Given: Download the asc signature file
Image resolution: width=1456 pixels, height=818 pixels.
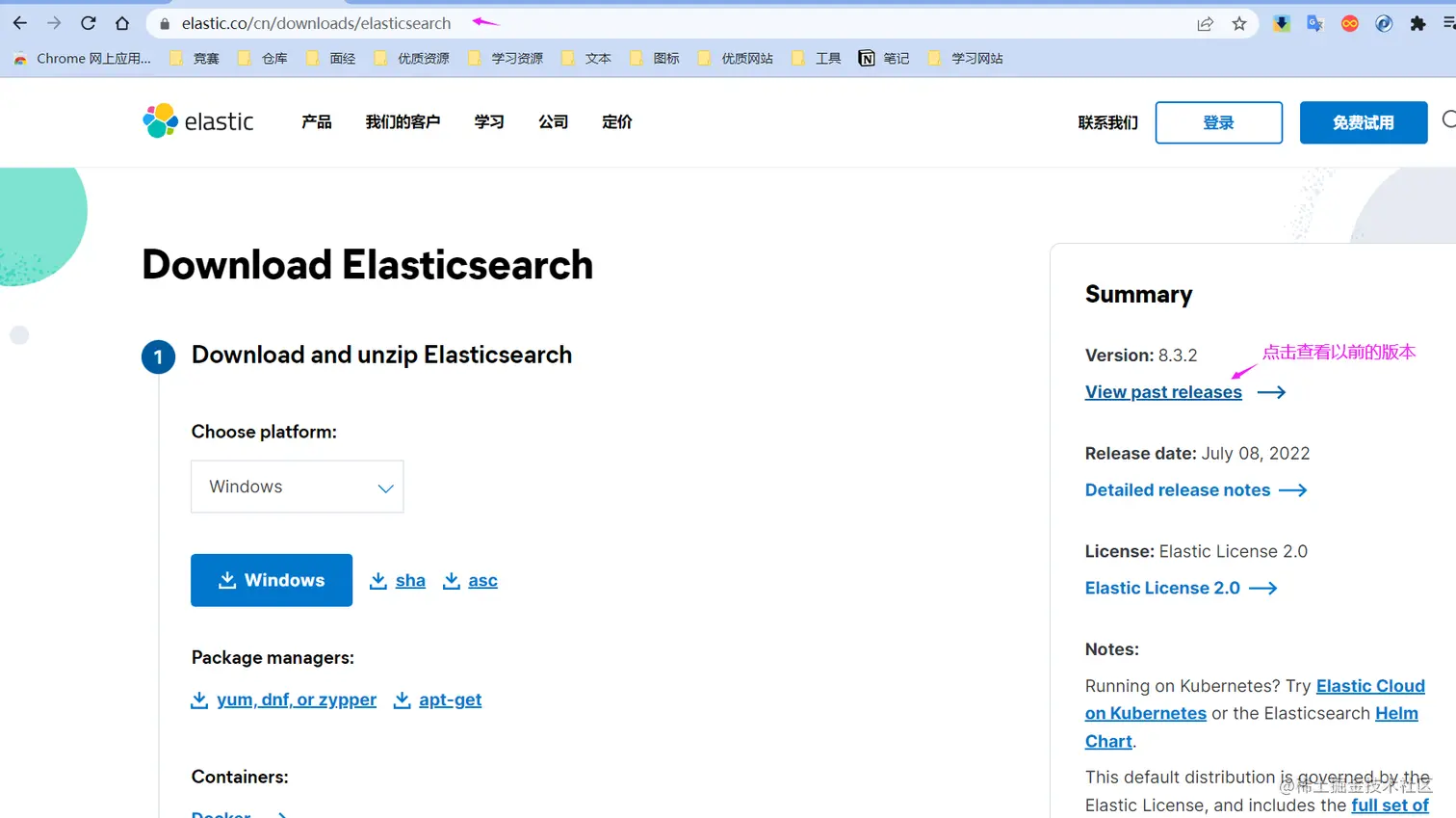Looking at the screenshot, I should pos(470,581).
